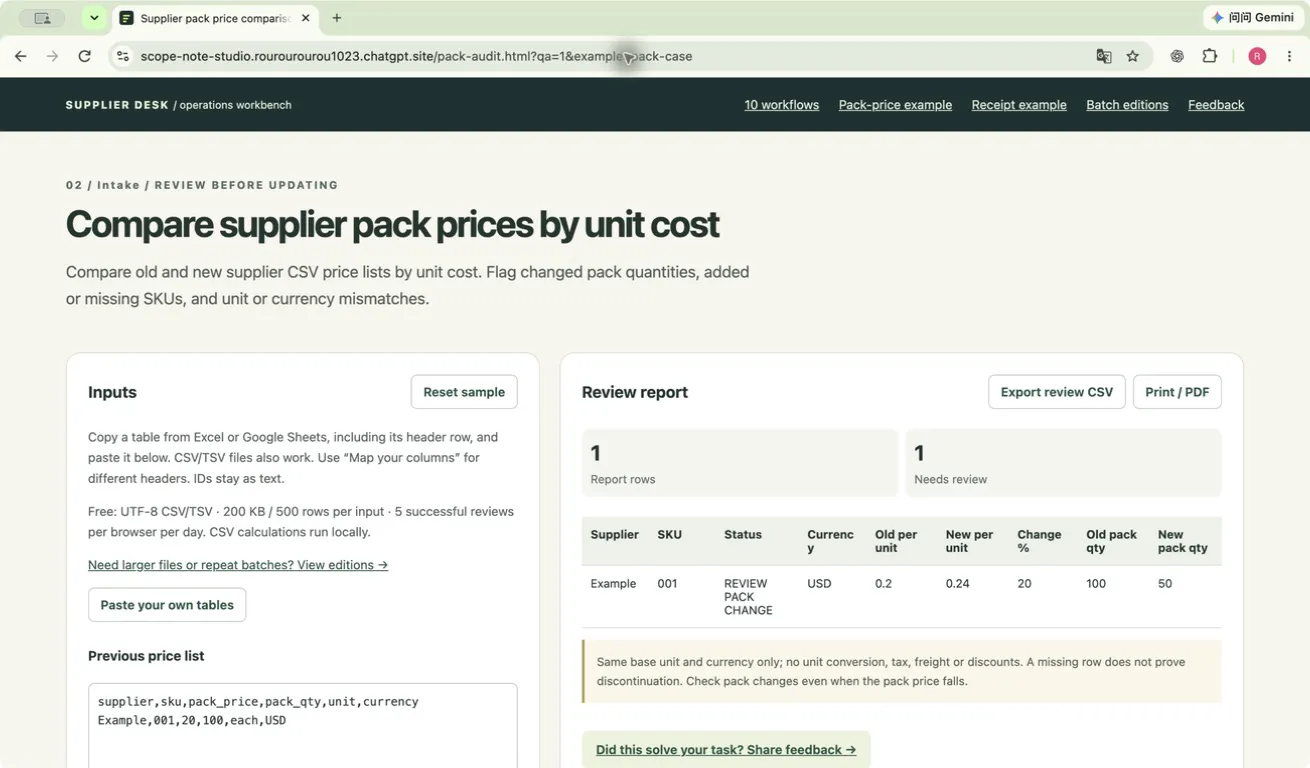Open the Feedback nav link

1216,105
